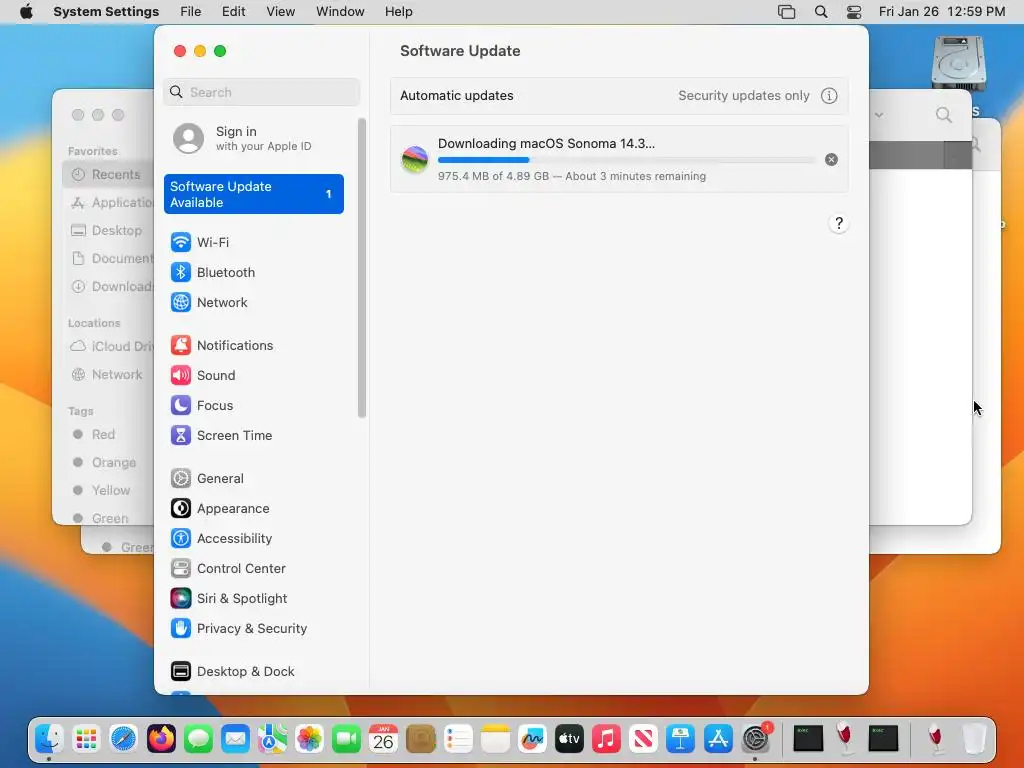
Task: Open Reminders from the Dock
Action: click(x=458, y=739)
